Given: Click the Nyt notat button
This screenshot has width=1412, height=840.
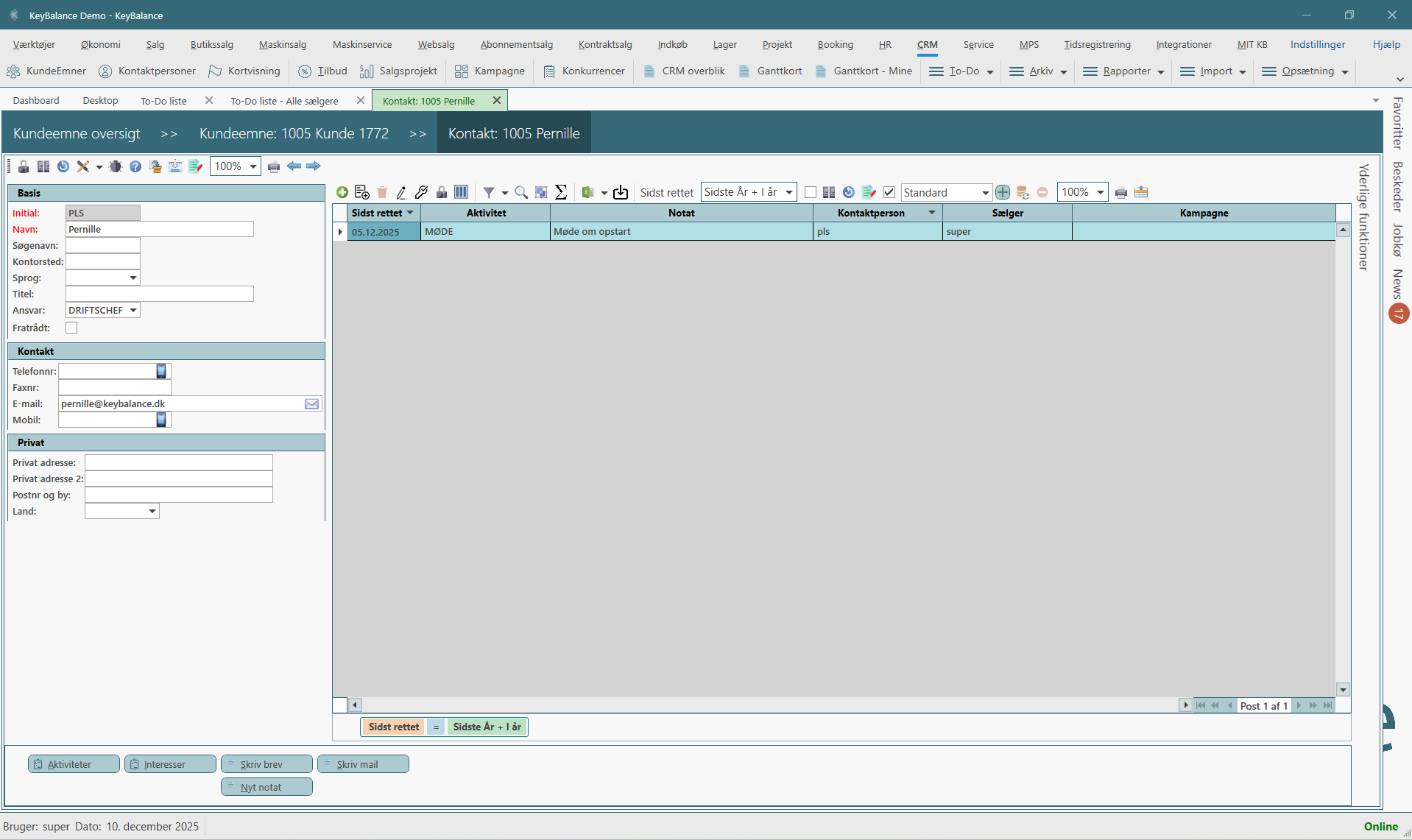Looking at the screenshot, I should tap(266, 787).
